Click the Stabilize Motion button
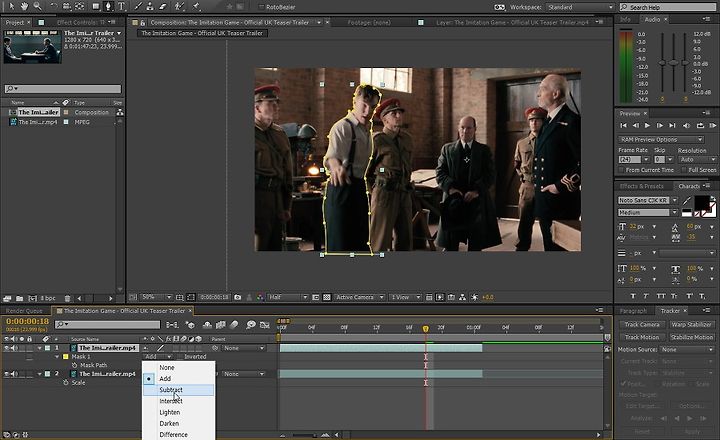Image resolution: width=720 pixels, height=440 pixels. 691,337
